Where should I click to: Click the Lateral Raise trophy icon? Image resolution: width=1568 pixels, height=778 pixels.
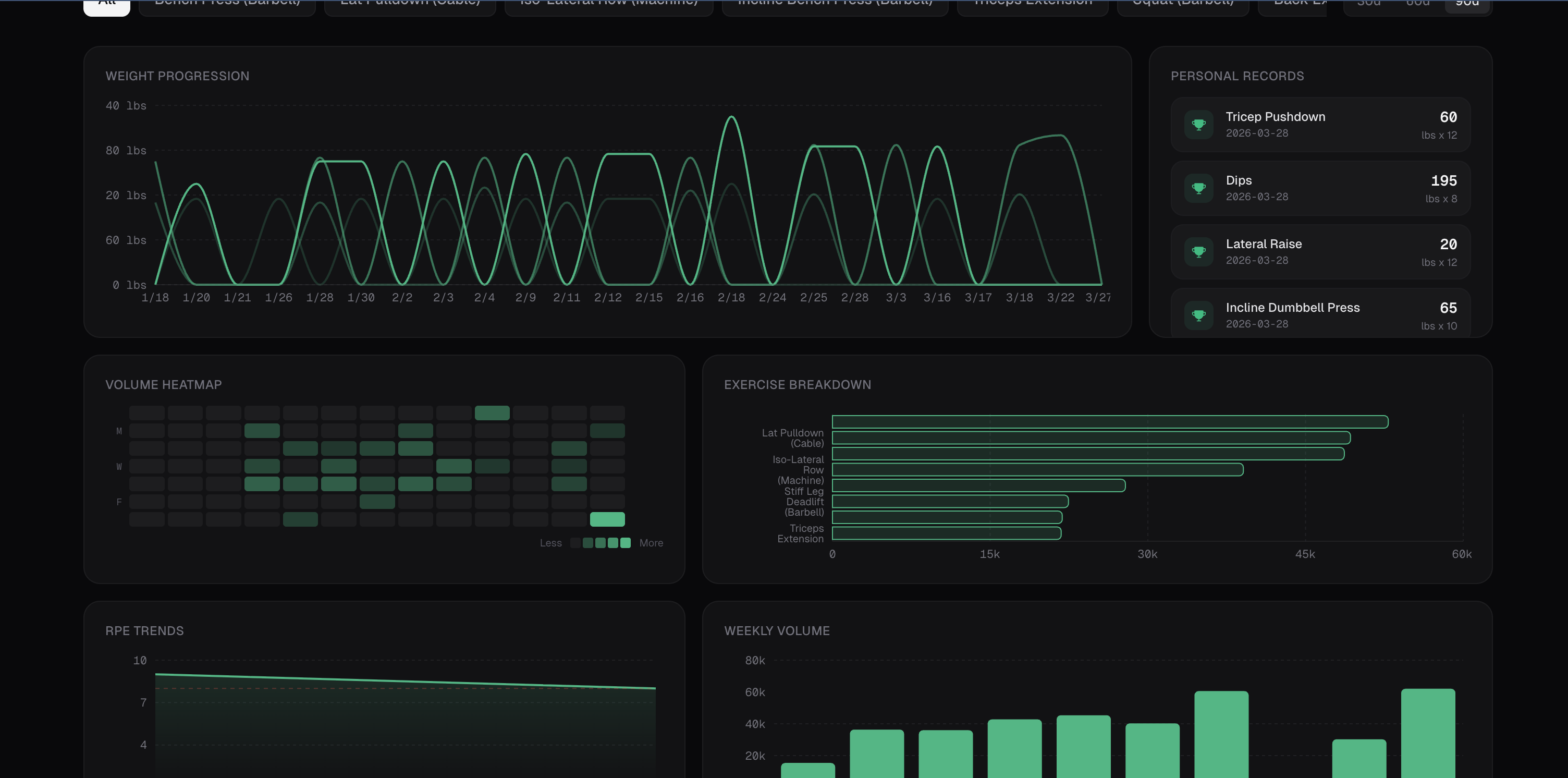point(1198,252)
